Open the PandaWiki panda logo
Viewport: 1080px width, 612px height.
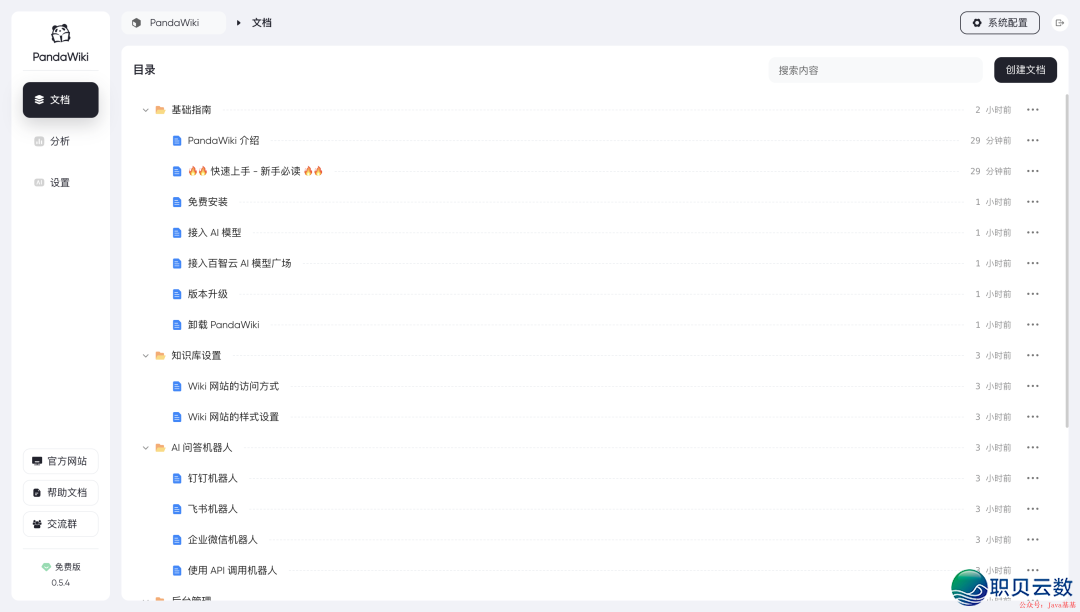point(61,33)
